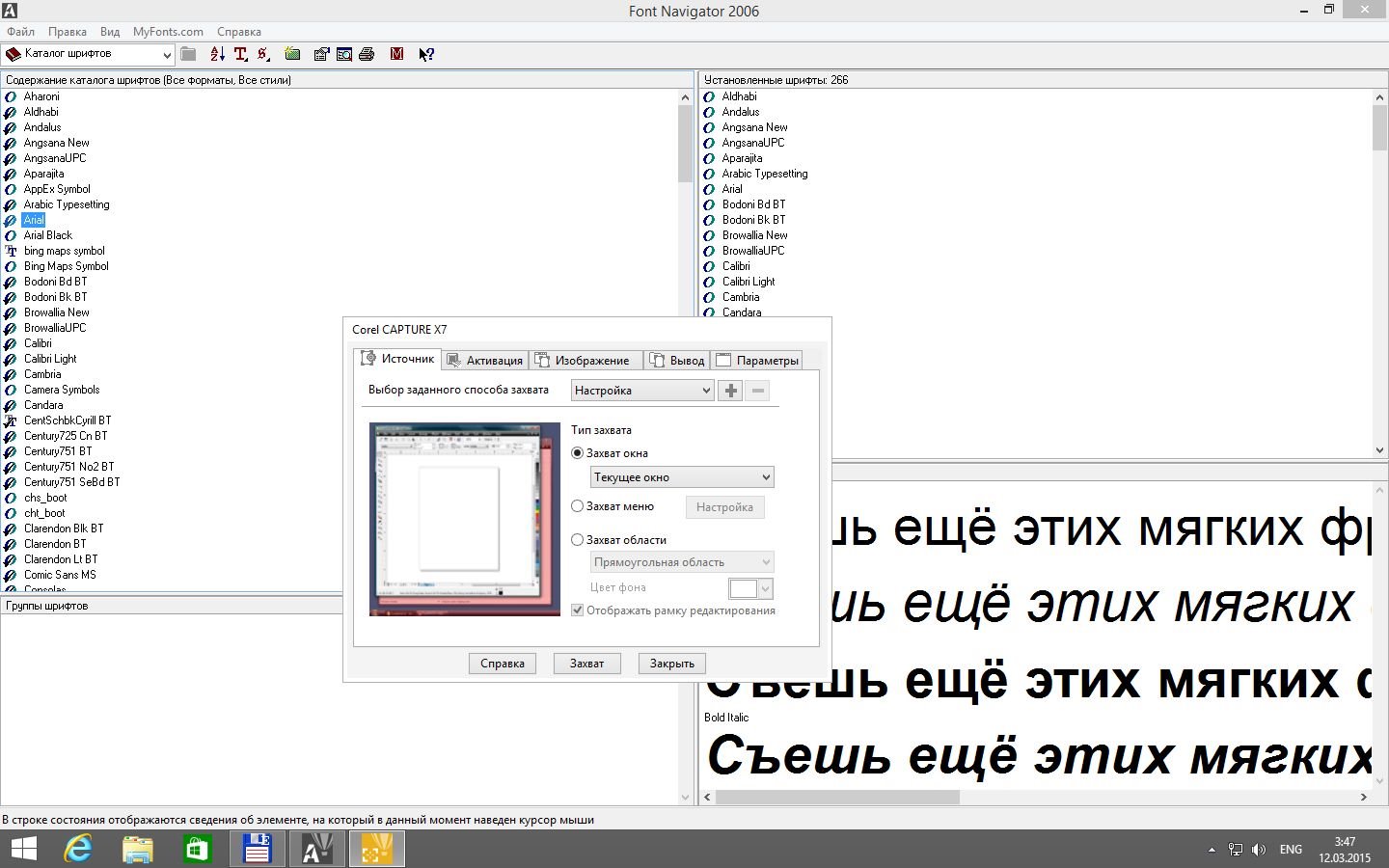Switch to the Источник tab
1389x868 pixels.
click(398, 359)
